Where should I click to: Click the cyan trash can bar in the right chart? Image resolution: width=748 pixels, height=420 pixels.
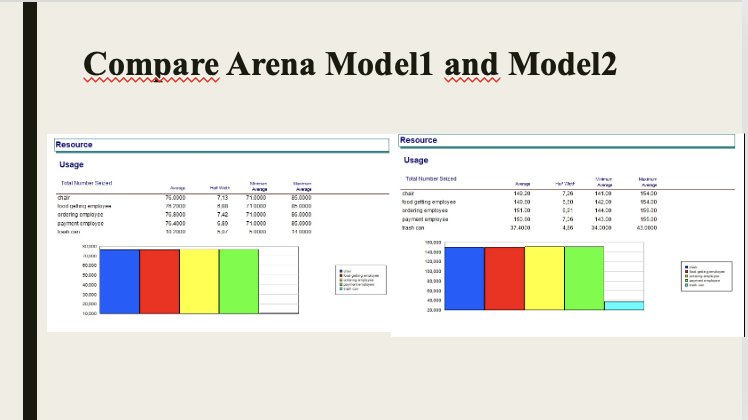[x=624, y=305]
